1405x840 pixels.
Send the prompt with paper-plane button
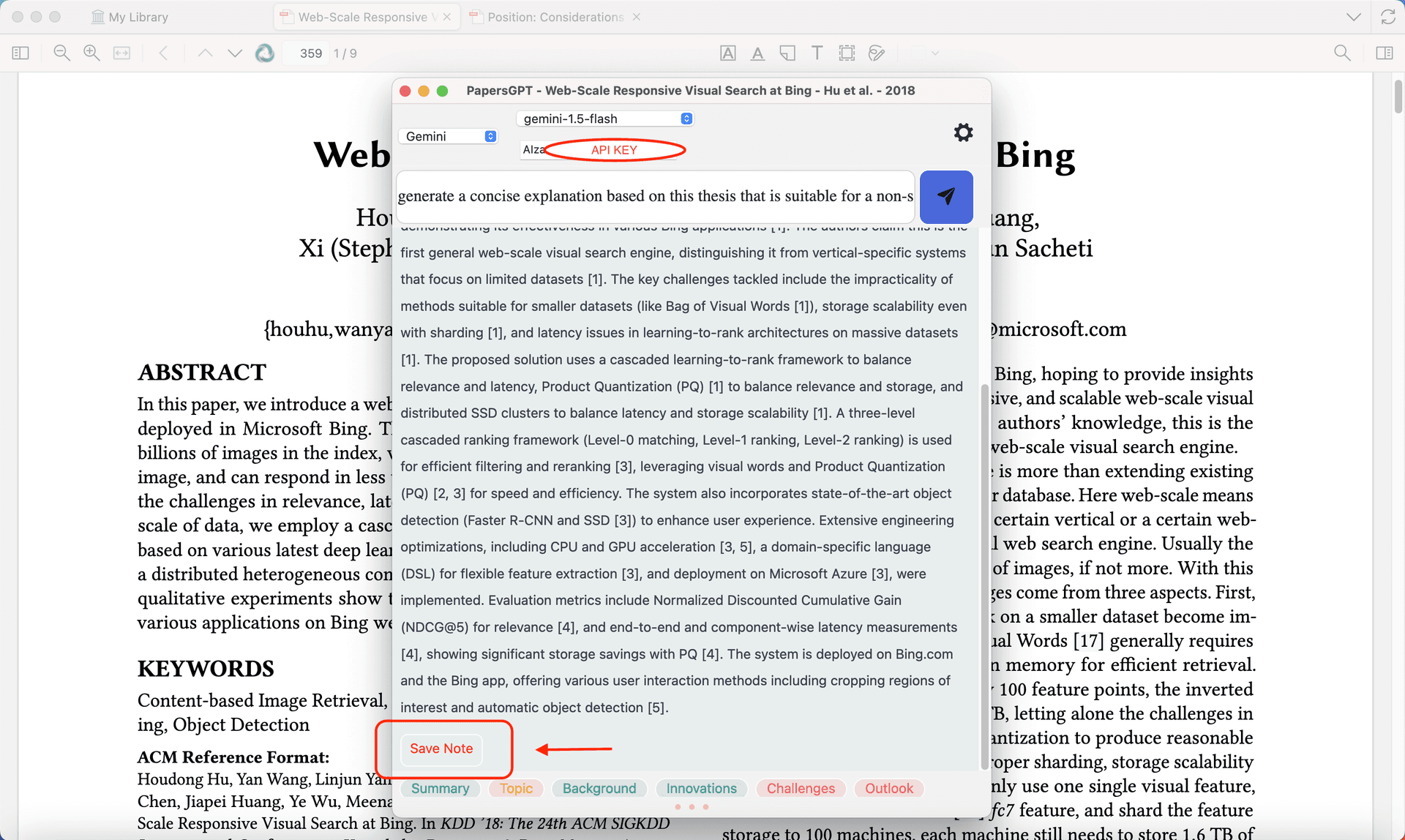tap(945, 197)
